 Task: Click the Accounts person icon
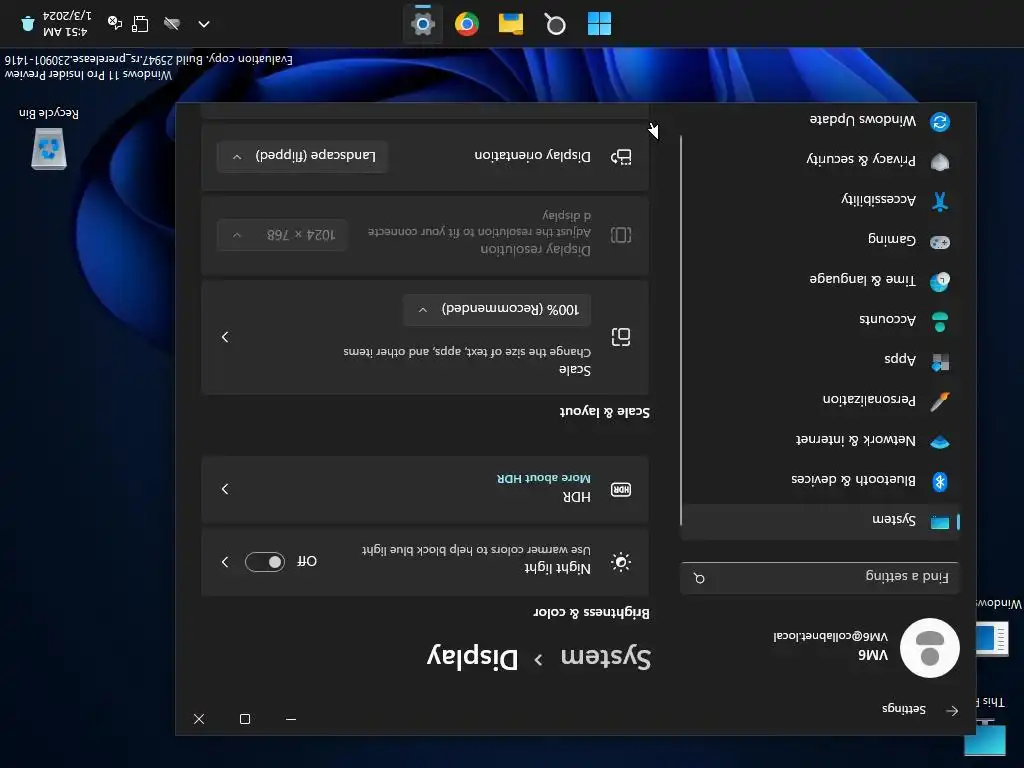(x=940, y=321)
